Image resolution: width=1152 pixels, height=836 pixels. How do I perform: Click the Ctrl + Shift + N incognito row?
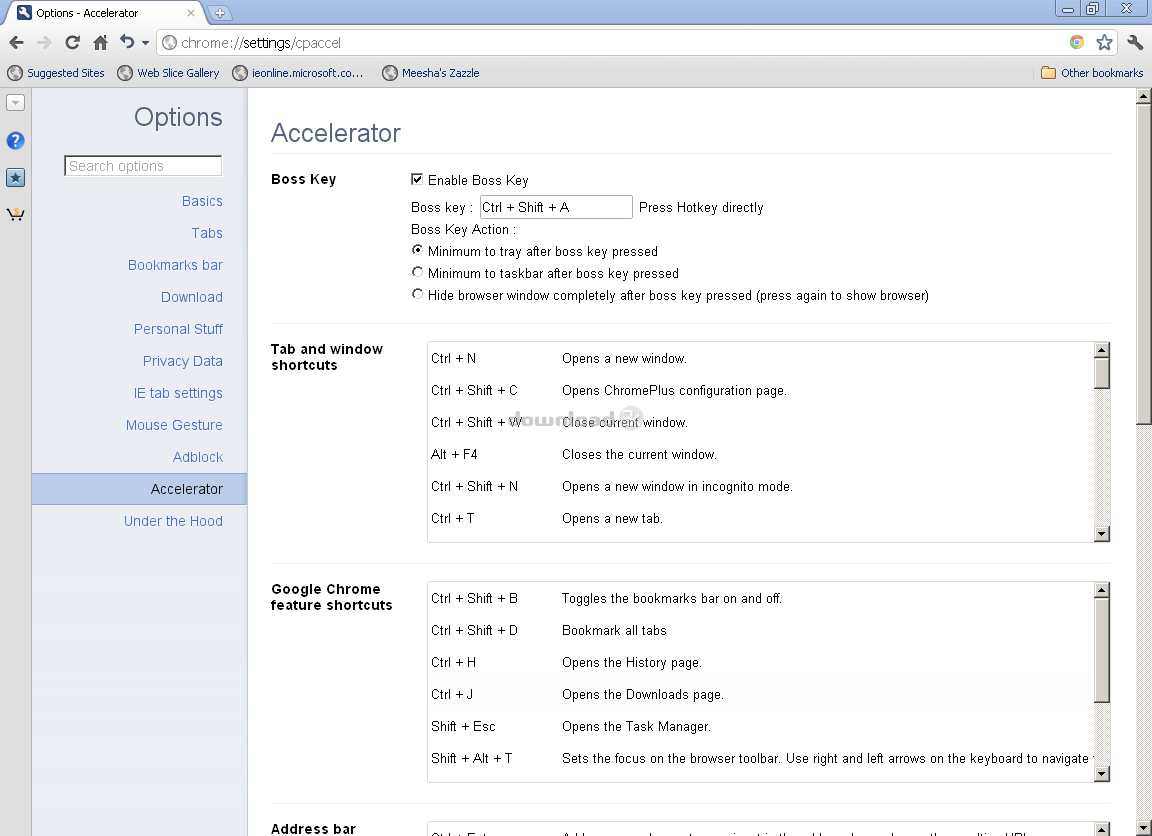point(760,486)
